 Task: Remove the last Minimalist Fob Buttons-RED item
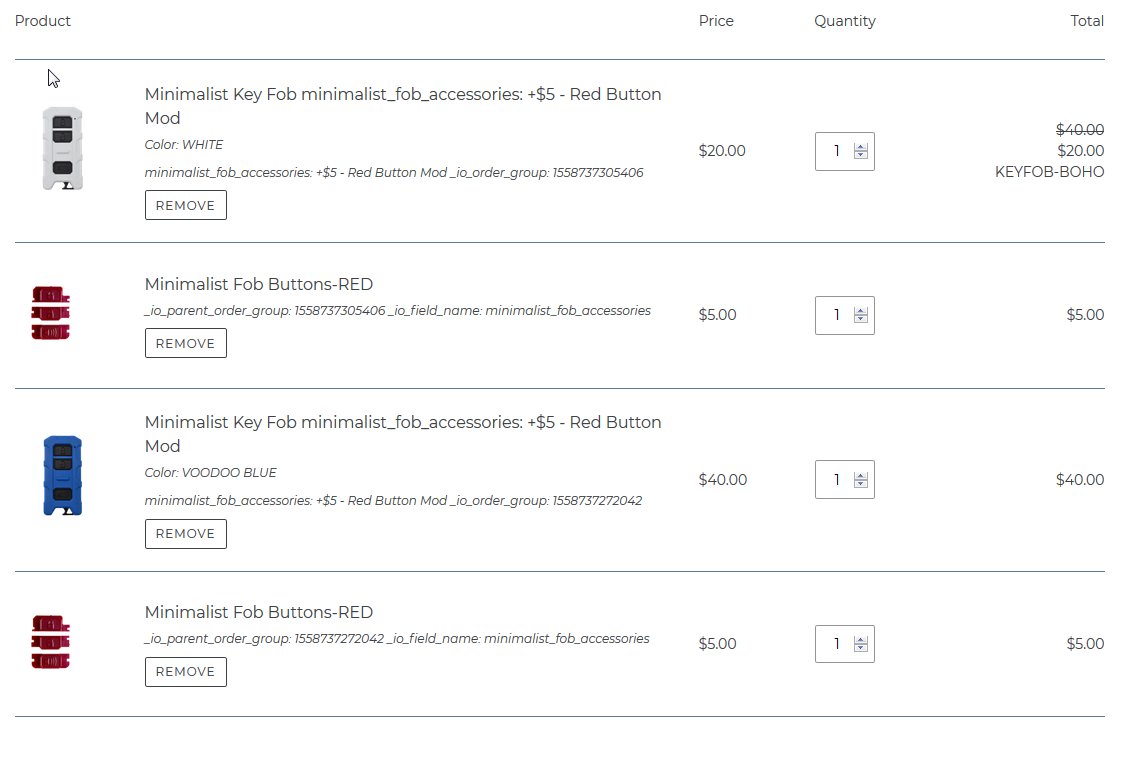pyautogui.click(x=186, y=672)
